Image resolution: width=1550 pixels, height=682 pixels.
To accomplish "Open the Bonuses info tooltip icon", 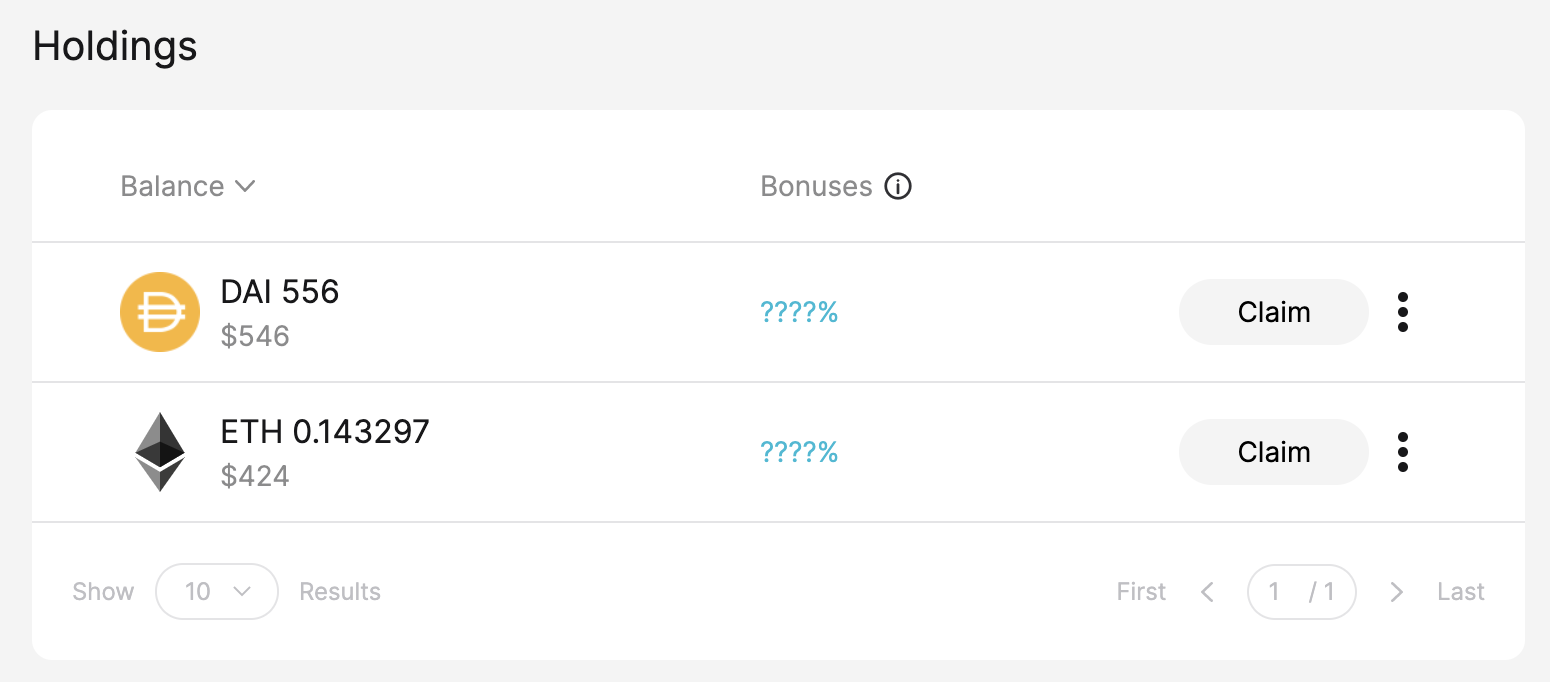I will click(x=897, y=186).
